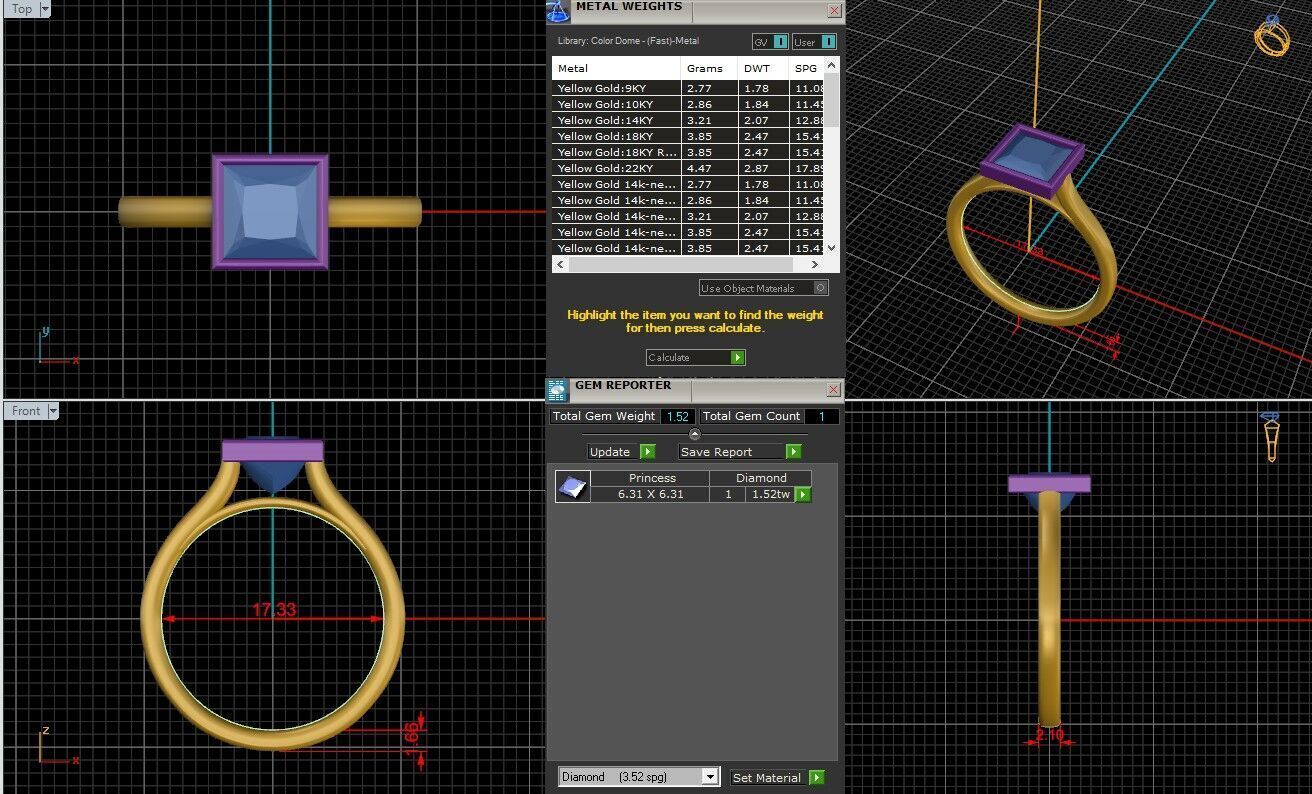Click the Set Material button
Viewport: 1312px width, 794px height.
pos(777,777)
